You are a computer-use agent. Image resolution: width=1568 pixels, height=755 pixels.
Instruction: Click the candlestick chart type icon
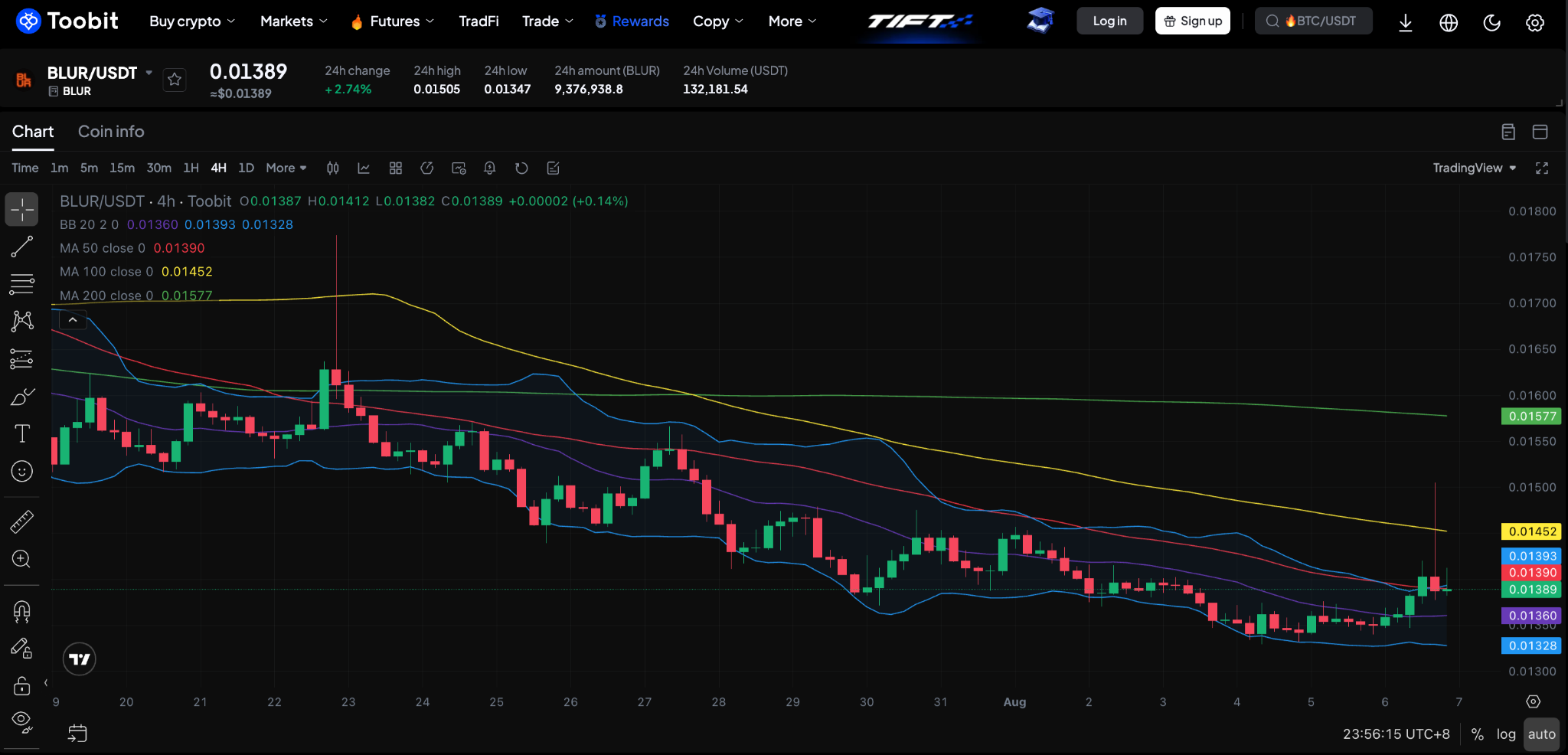[x=333, y=168]
